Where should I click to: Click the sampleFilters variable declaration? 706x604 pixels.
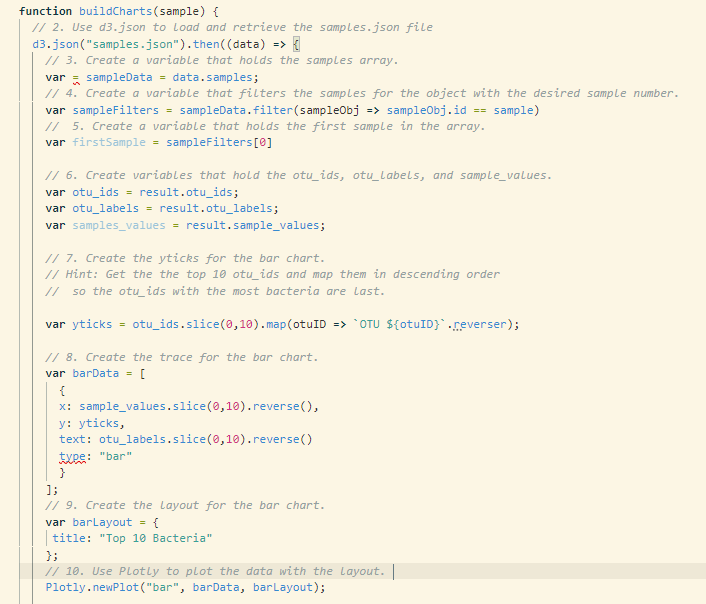click(115, 110)
